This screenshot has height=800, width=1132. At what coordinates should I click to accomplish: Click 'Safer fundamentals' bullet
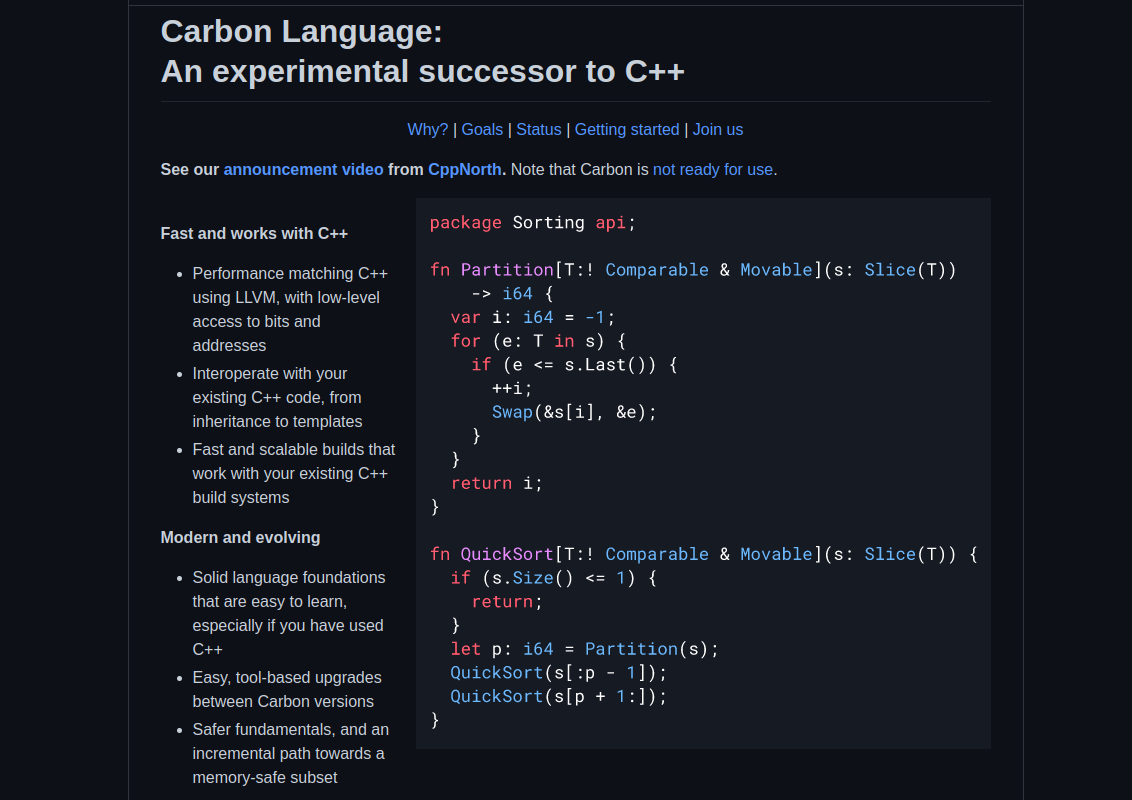coord(290,753)
